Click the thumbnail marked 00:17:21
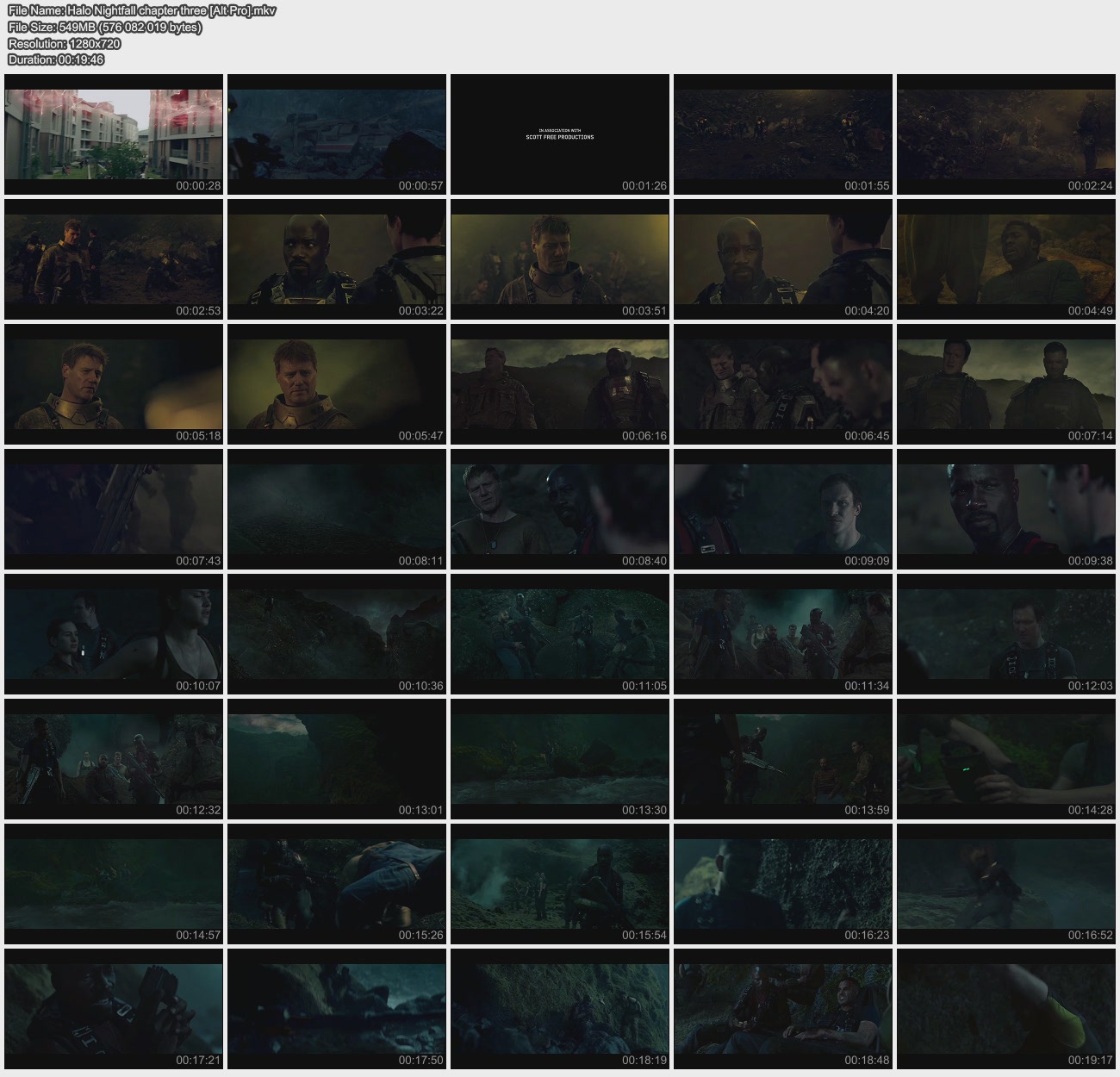 [114, 1008]
